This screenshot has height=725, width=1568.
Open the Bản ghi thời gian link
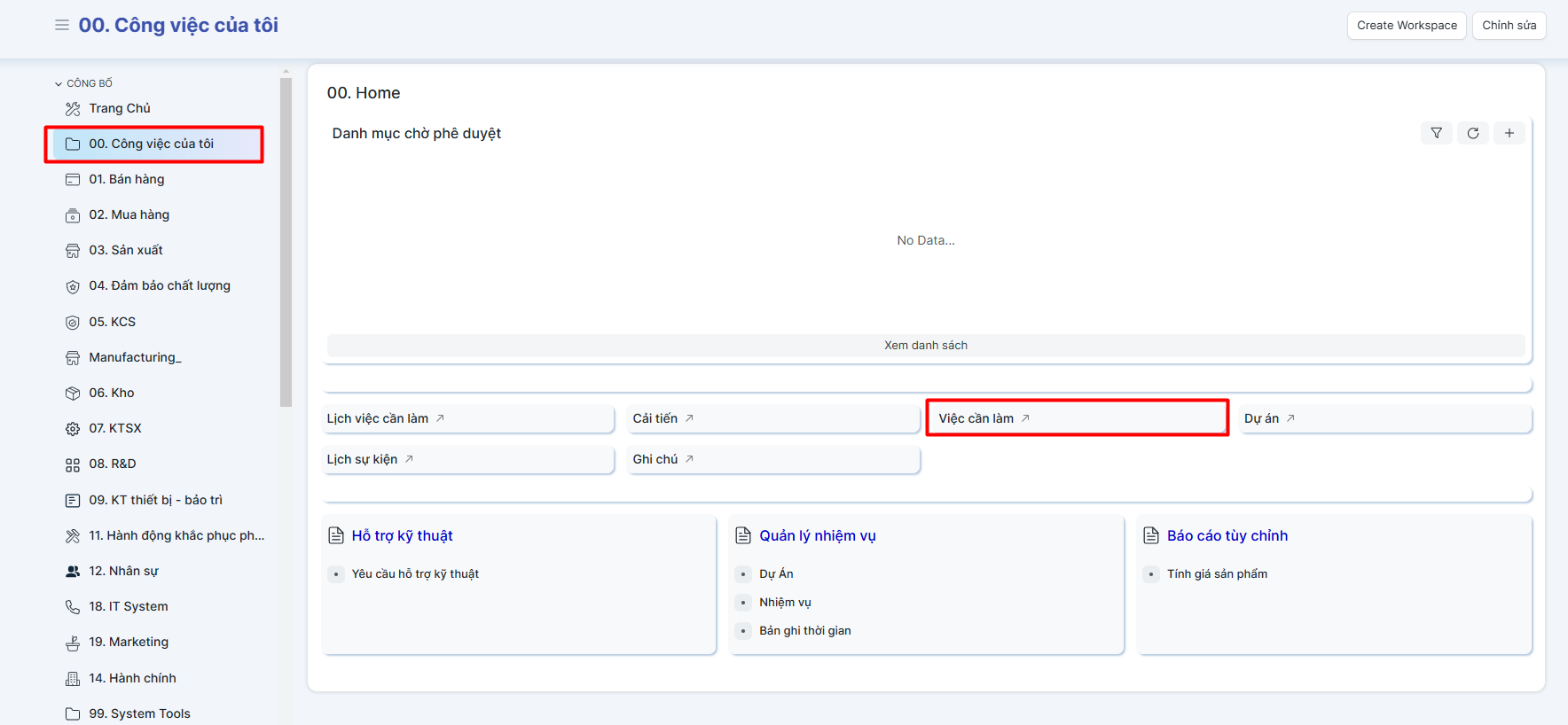(804, 631)
